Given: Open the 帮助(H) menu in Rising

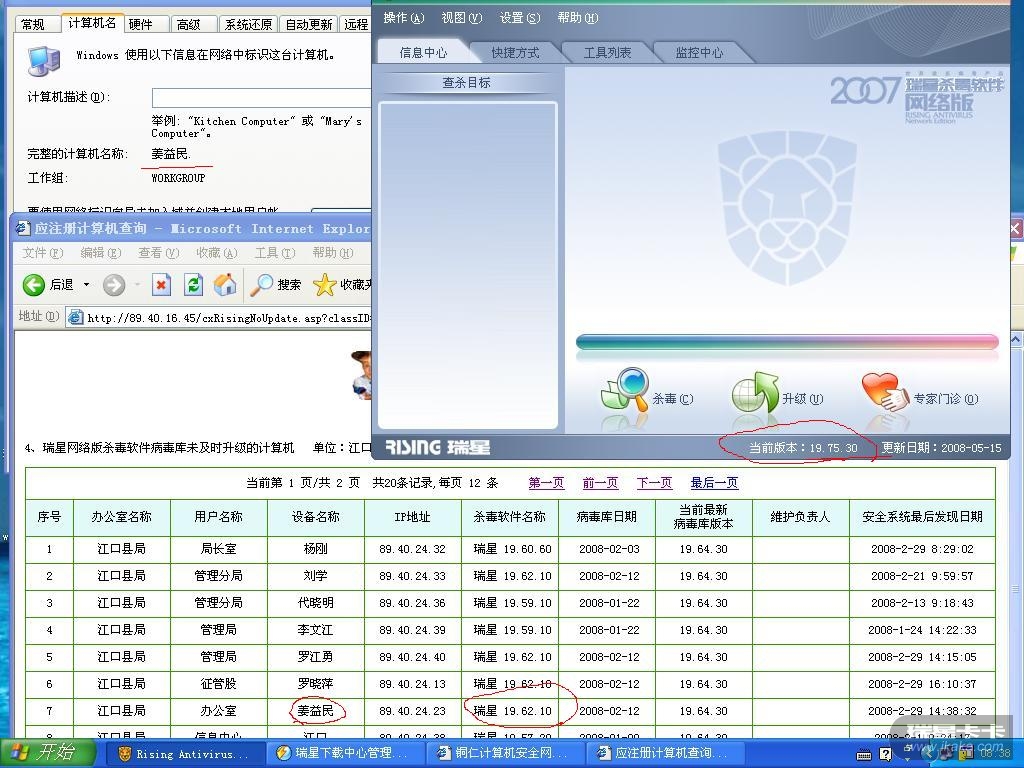Looking at the screenshot, I should tap(577, 18).
